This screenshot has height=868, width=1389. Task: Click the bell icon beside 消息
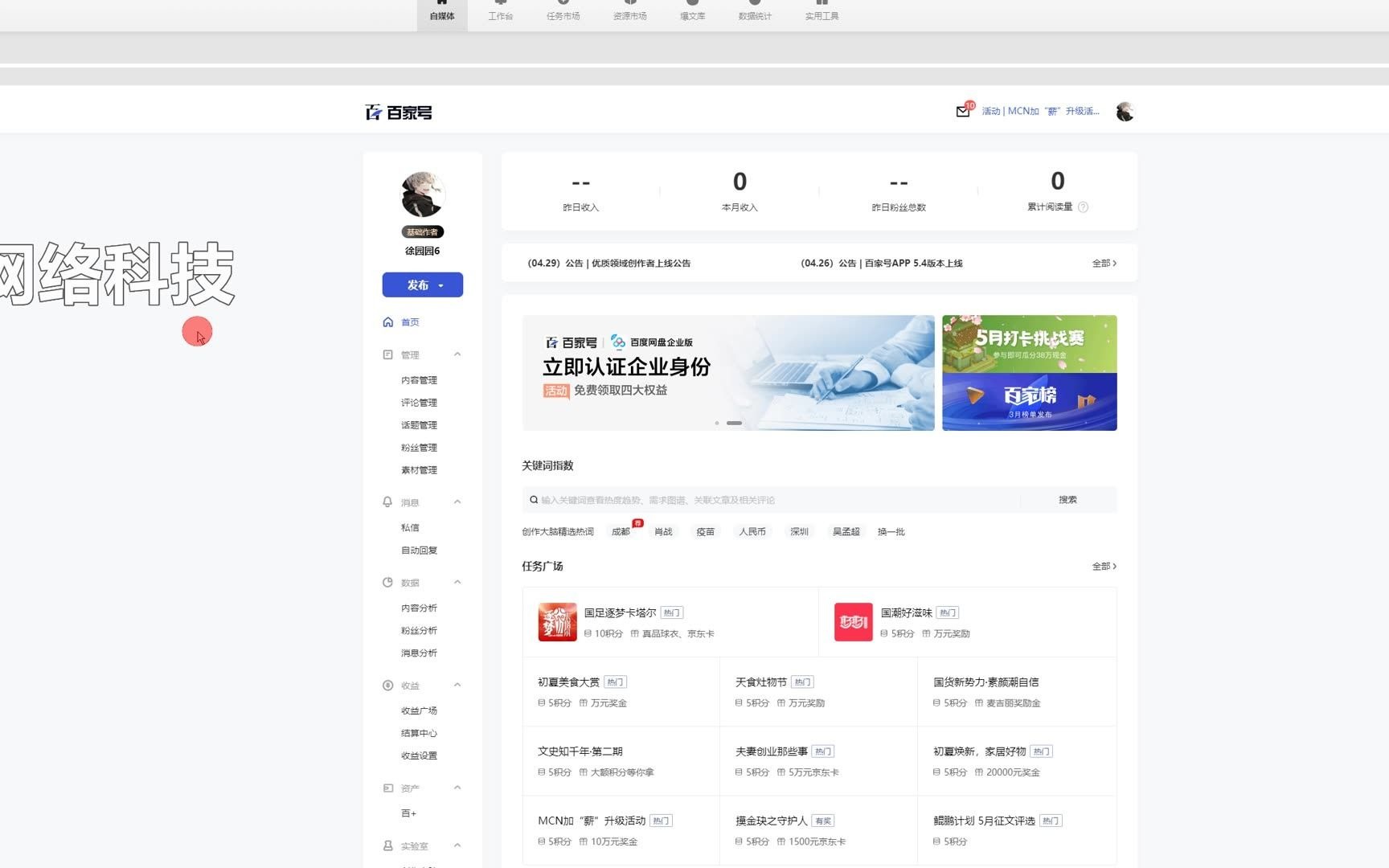coord(388,502)
